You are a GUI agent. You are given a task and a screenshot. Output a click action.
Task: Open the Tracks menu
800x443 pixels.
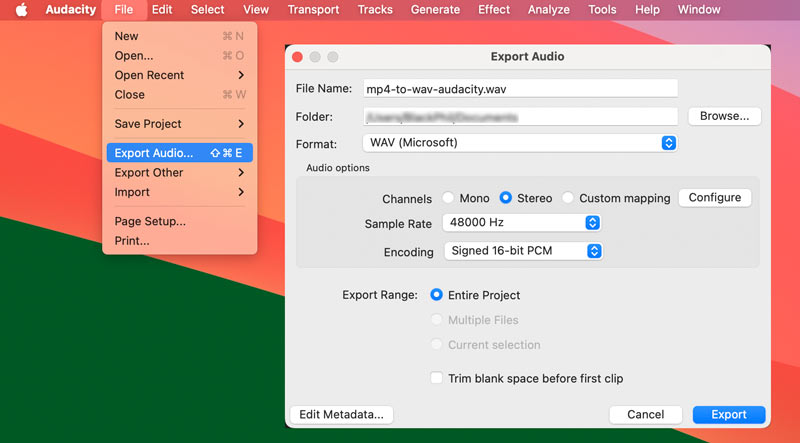(x=375, y=10)
